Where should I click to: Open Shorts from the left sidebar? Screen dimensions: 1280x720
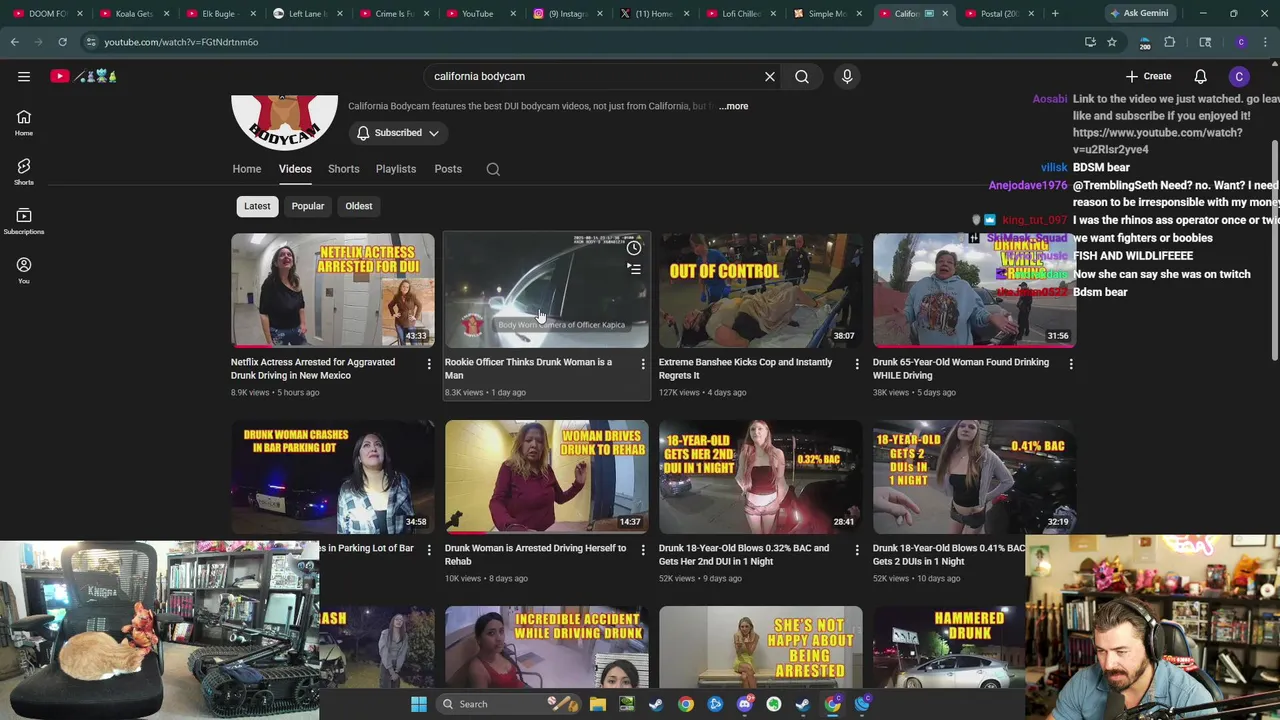tap(24, 171)
